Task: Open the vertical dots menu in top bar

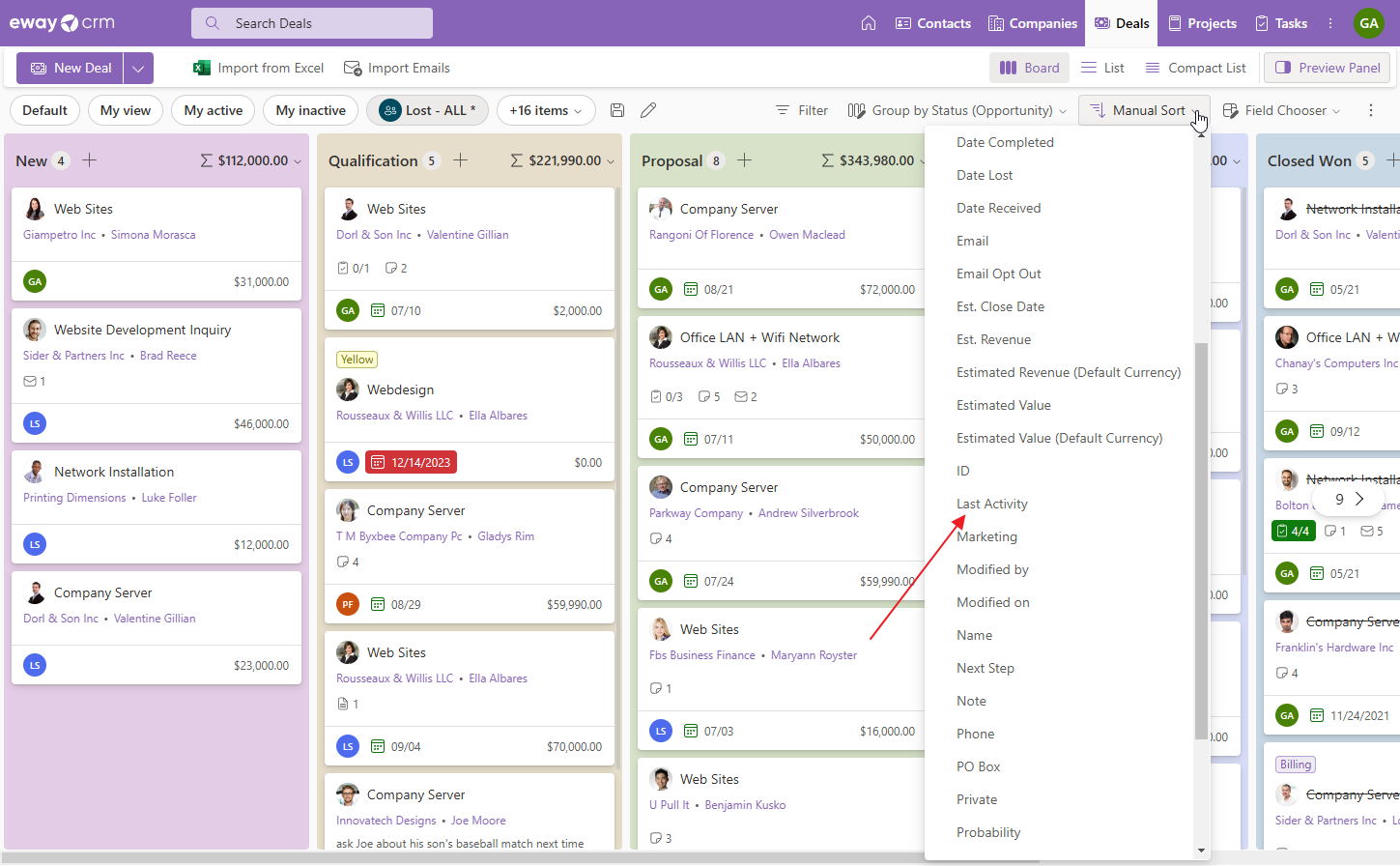Action: (1330, 23)
